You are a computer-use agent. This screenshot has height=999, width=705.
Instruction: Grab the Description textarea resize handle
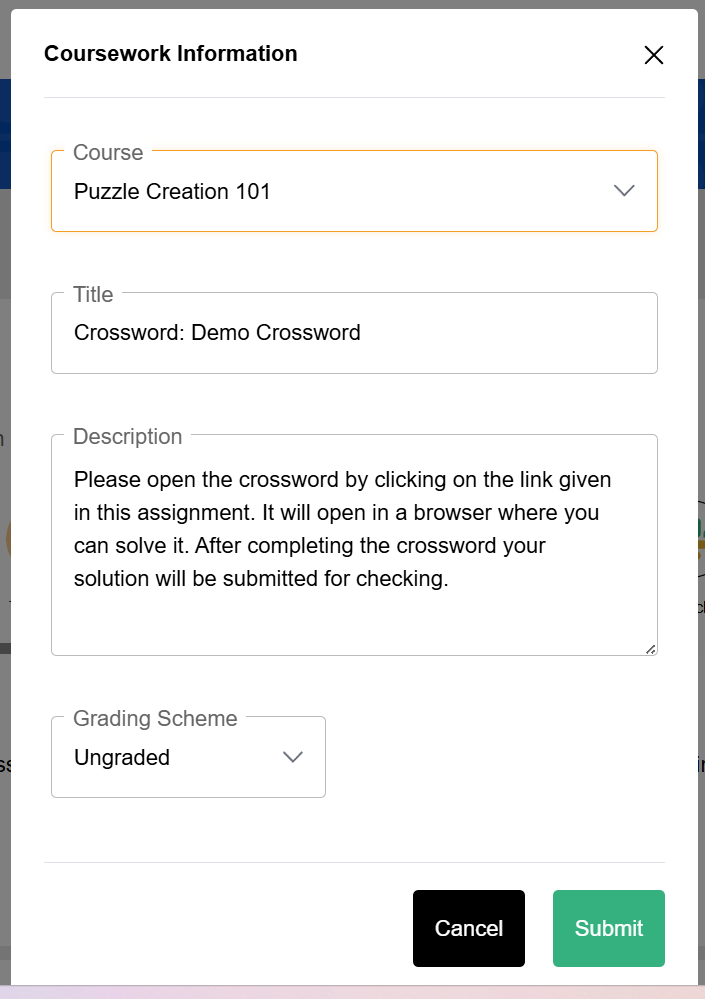650,649
